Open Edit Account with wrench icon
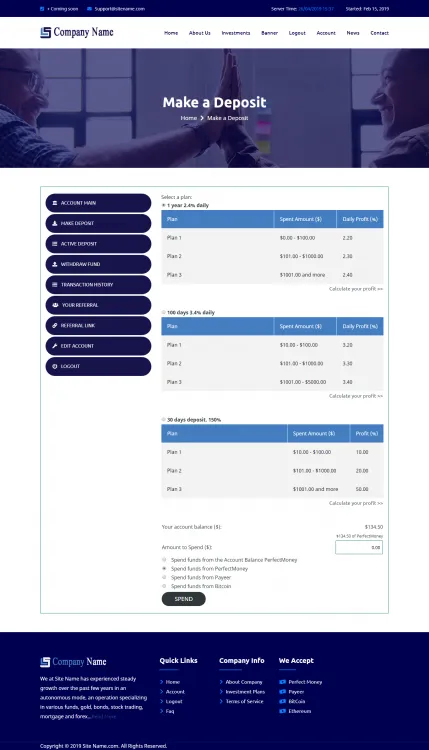The height and width of the screenshot is (750, 429). point(99,346)
